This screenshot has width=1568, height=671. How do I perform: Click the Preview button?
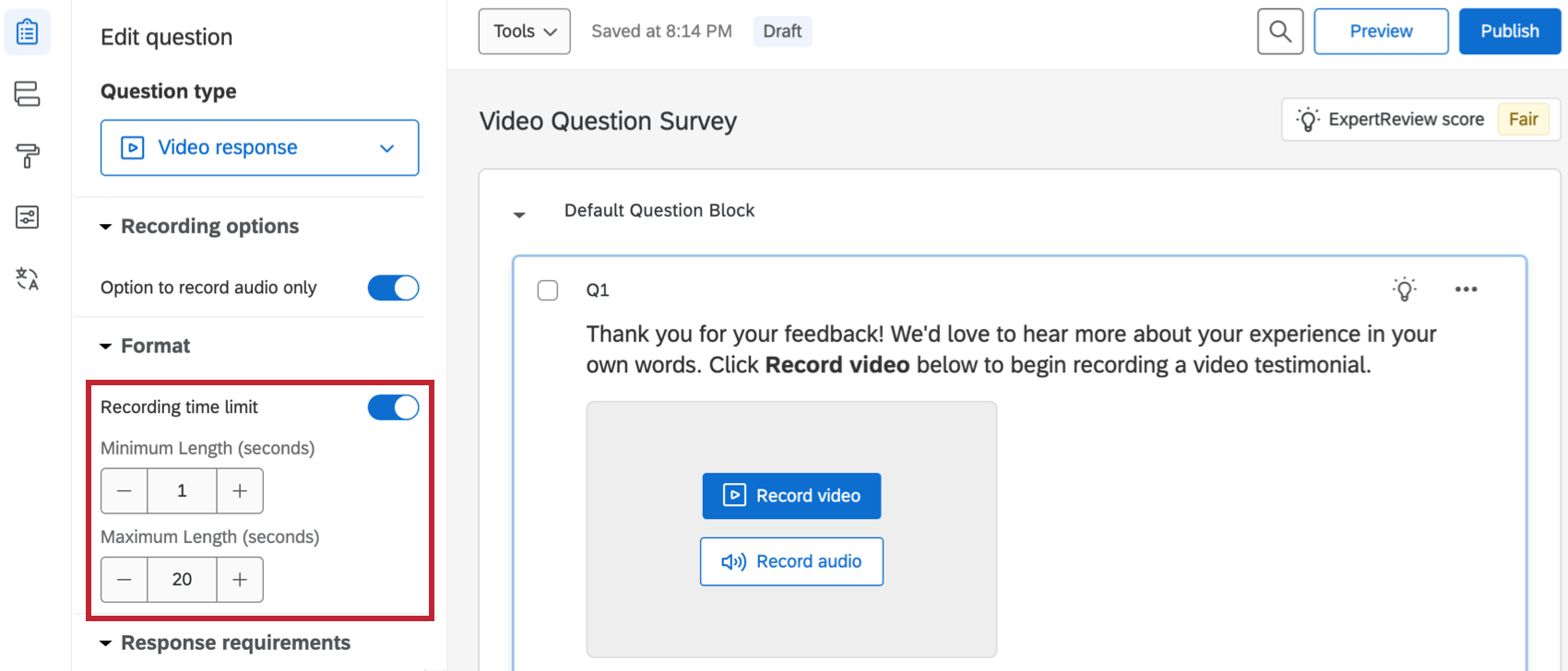(x=1381, y=31)
